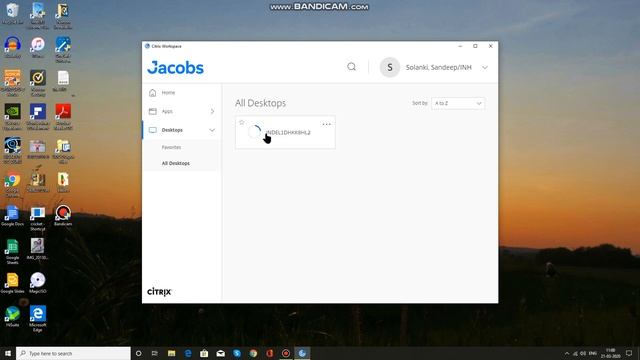Open the search magnifier in Citrix Workspace
The image size is (640, 360).
pyautogui.click(x=351, y=67)
